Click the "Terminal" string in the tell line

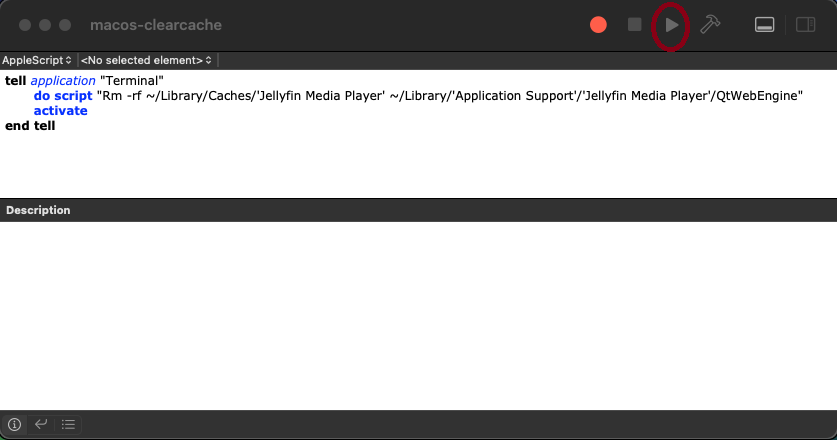click(132, 80)
